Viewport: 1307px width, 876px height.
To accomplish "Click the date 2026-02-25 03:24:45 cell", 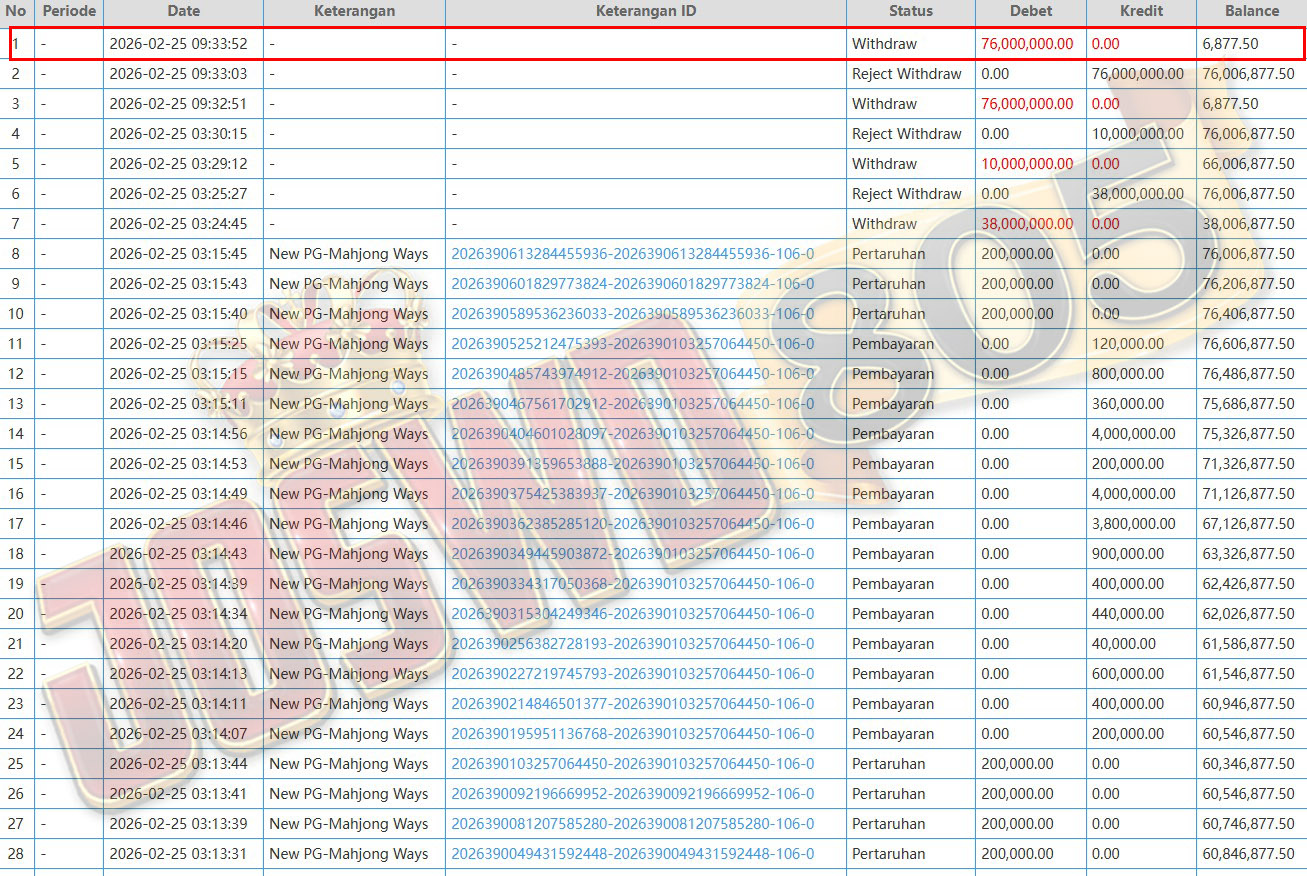I will (178, 224).
